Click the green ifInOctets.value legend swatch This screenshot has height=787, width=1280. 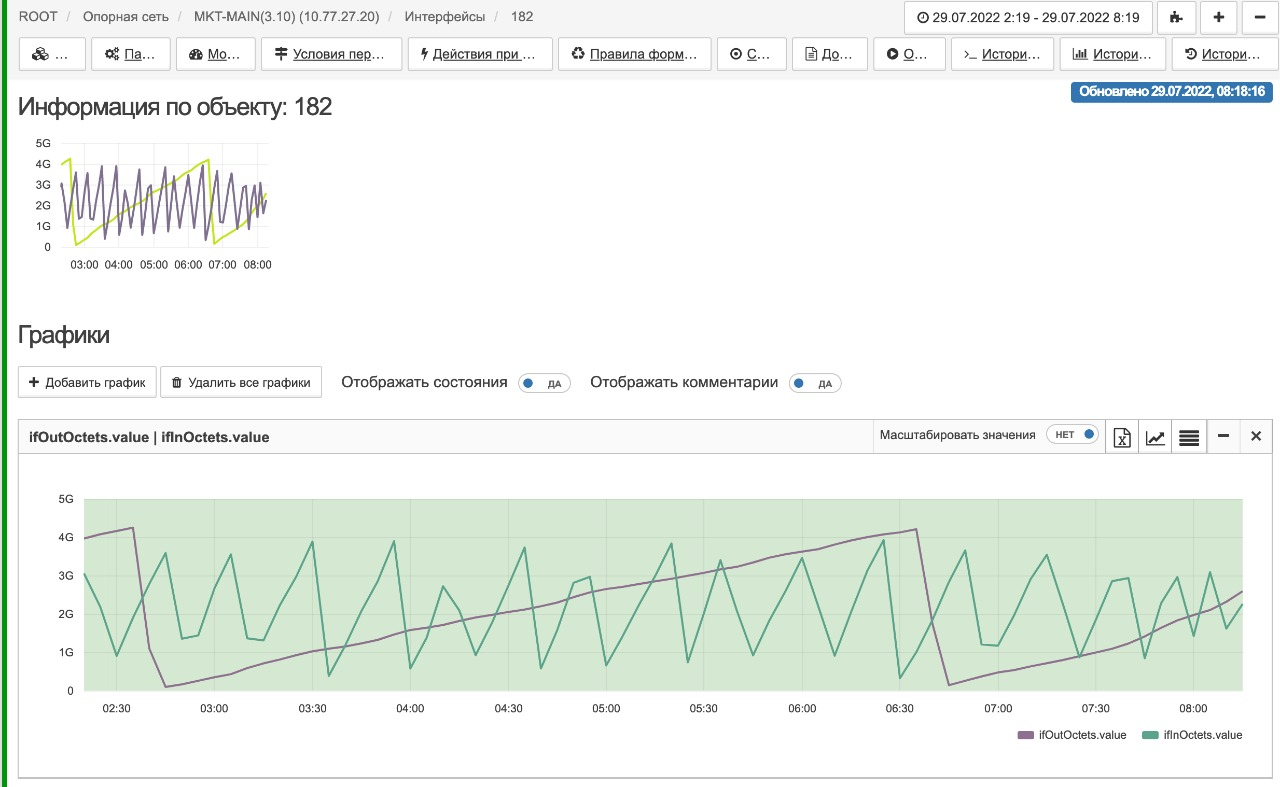[x=1152, y=735]
